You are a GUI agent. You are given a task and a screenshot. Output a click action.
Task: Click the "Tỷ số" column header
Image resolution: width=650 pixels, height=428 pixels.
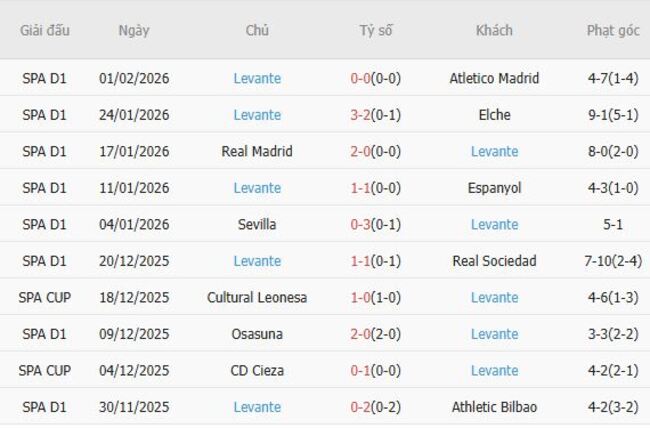tap(376, 30)
